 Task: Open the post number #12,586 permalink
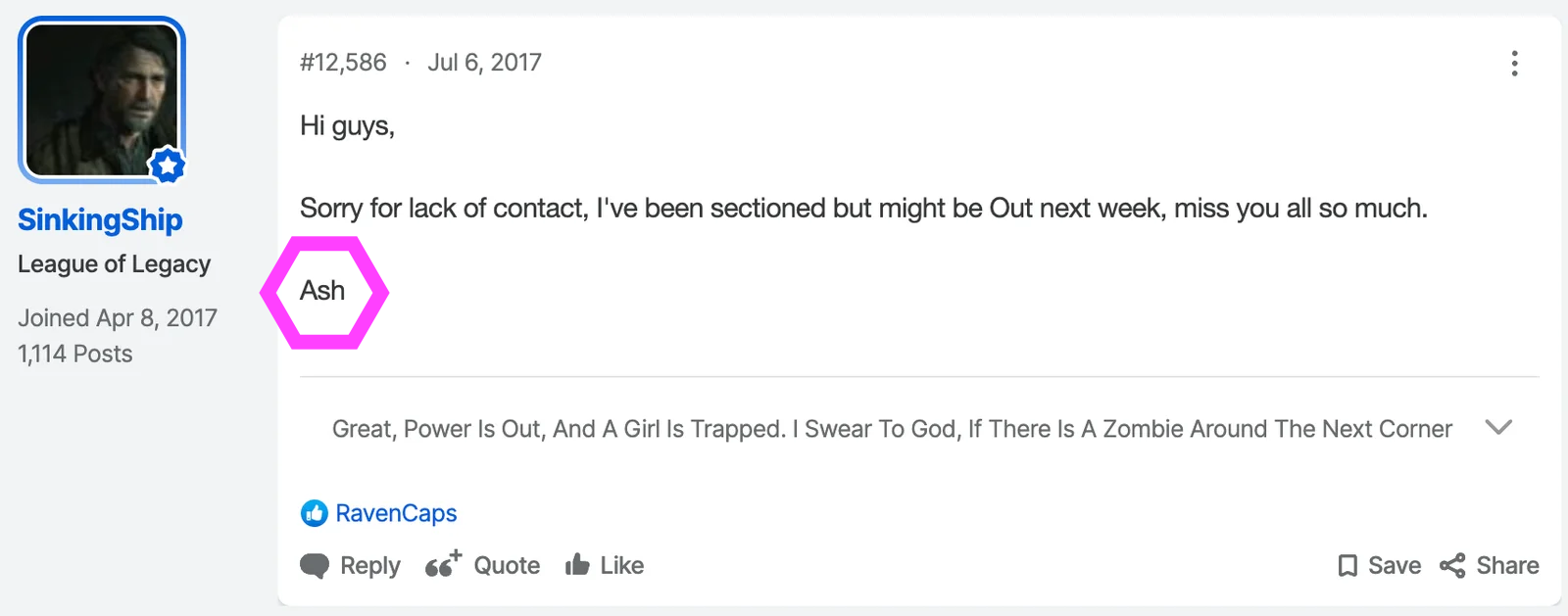click(343, 63)
